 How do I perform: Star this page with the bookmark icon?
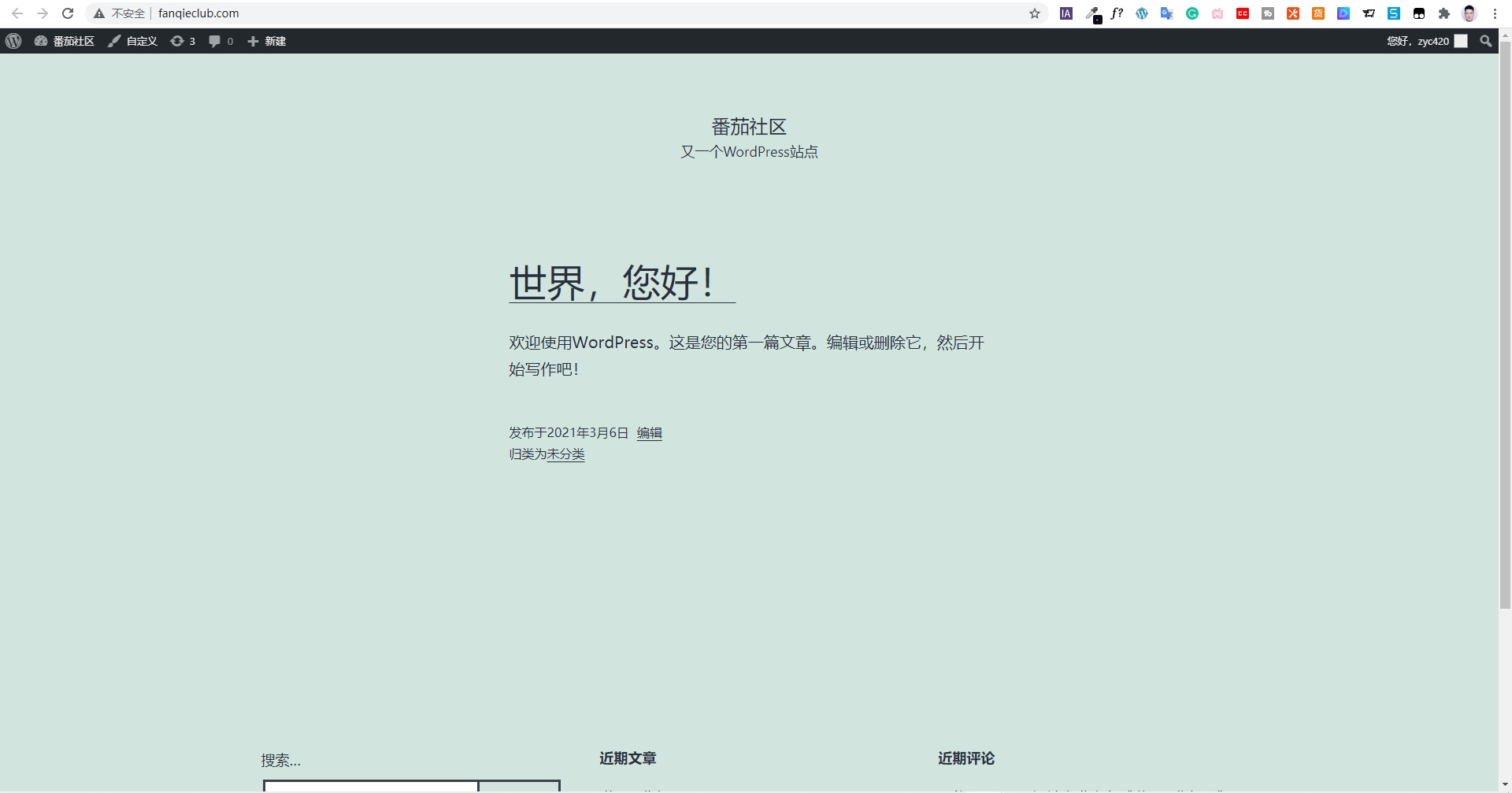(x=1034, y=13)
